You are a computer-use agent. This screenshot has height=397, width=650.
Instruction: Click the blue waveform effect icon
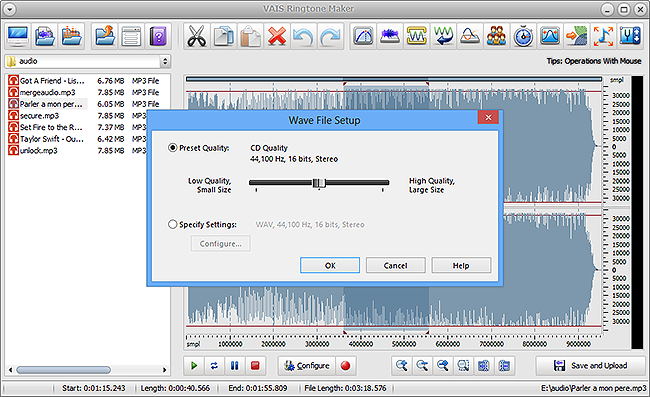pyautogui.click(x=390, y=36)
